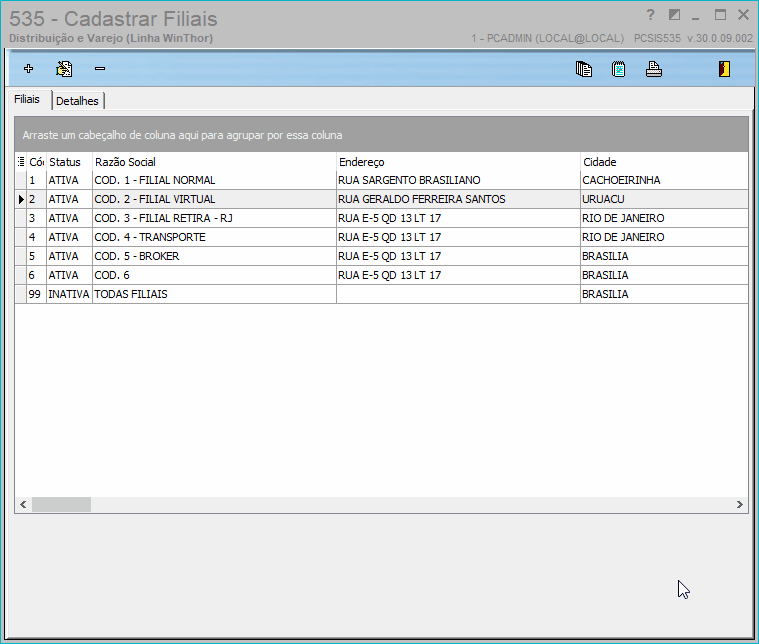Image resolution: width=759 pixels, height=644 pixels.
Task: Click RIO DE JANEIRO in the FILIAL RETIRA row
Action: (664, 218)
